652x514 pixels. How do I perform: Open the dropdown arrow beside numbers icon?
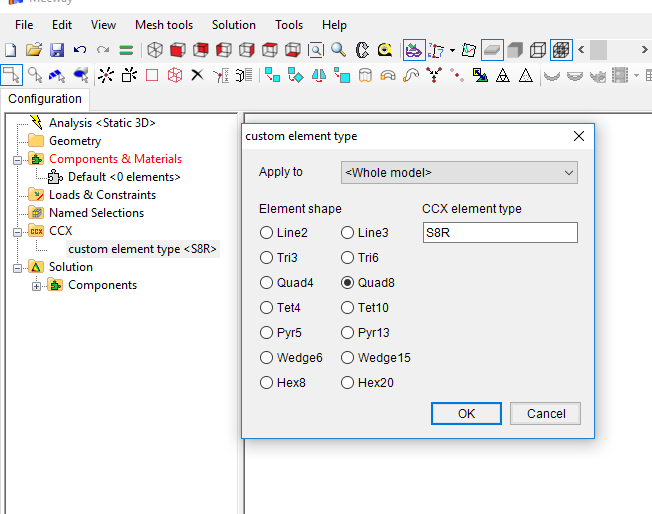452,51
